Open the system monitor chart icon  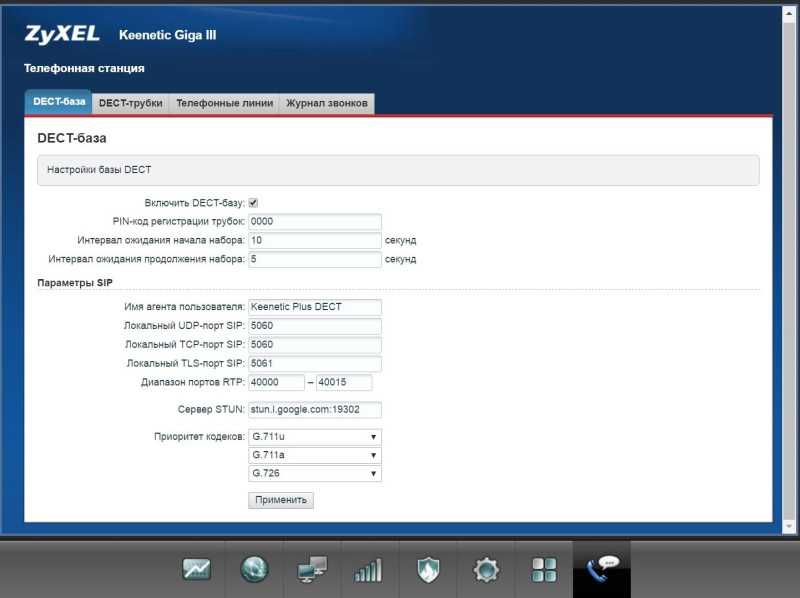[x=196, y=569]
